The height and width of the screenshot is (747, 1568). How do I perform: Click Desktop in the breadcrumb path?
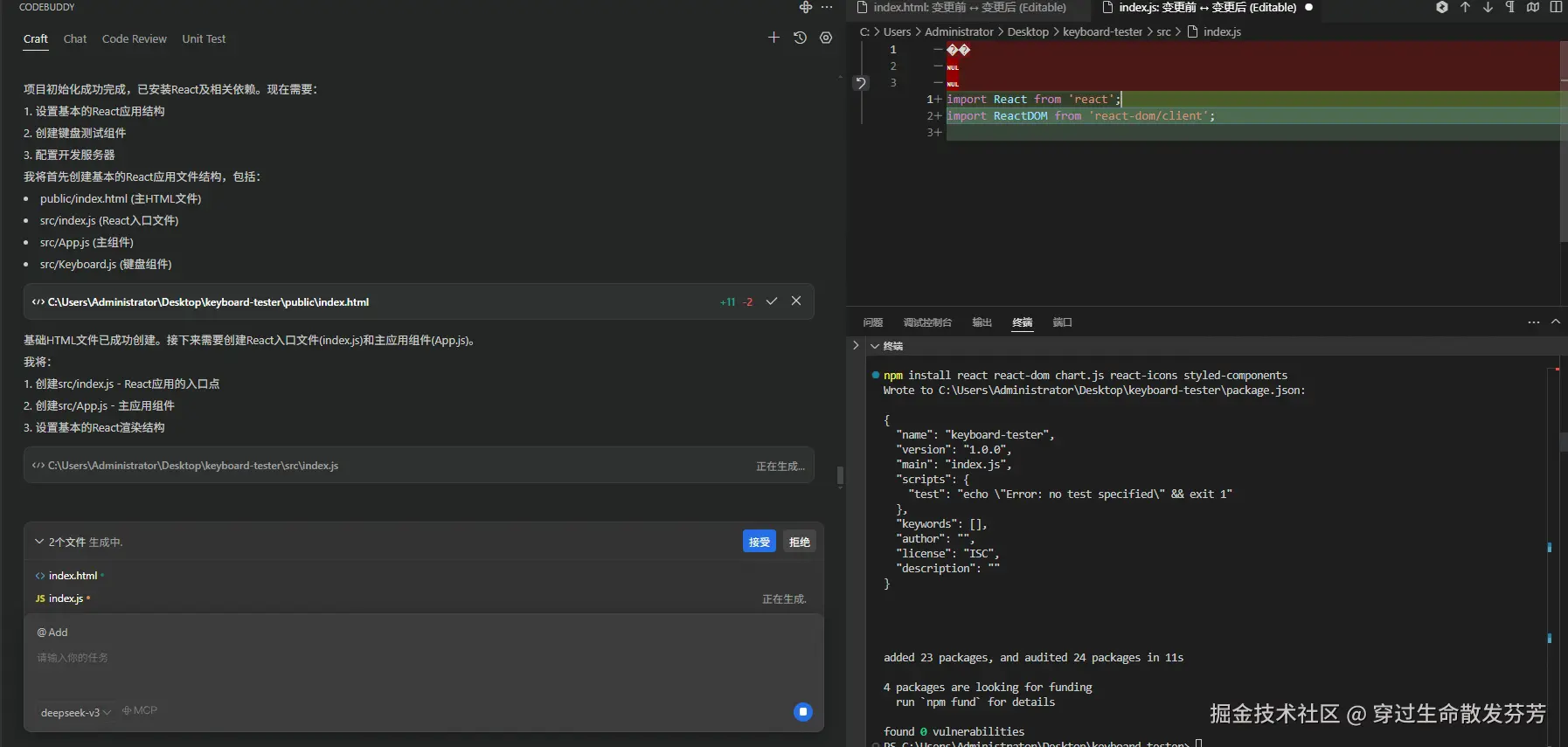pyautogui.click(x=1028, y=31)
